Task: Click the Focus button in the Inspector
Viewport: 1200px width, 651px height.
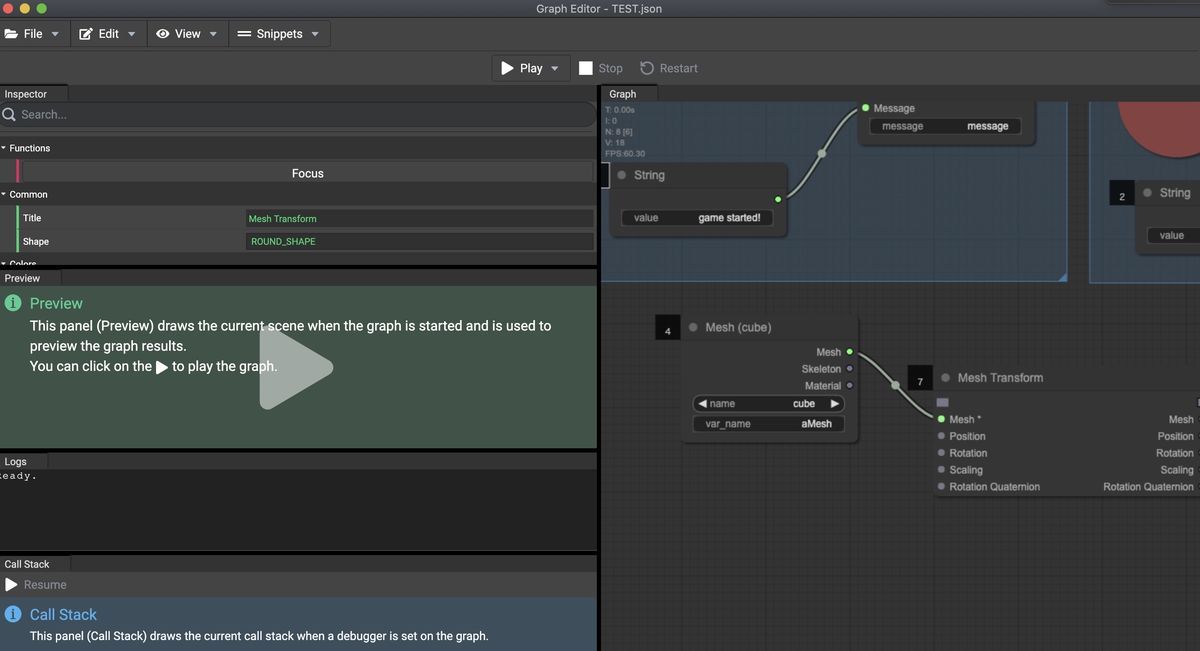Action: coord(307,173)
